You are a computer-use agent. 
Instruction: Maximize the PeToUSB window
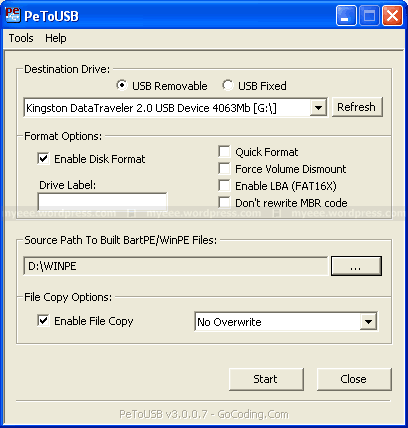[x=369, y=15]
